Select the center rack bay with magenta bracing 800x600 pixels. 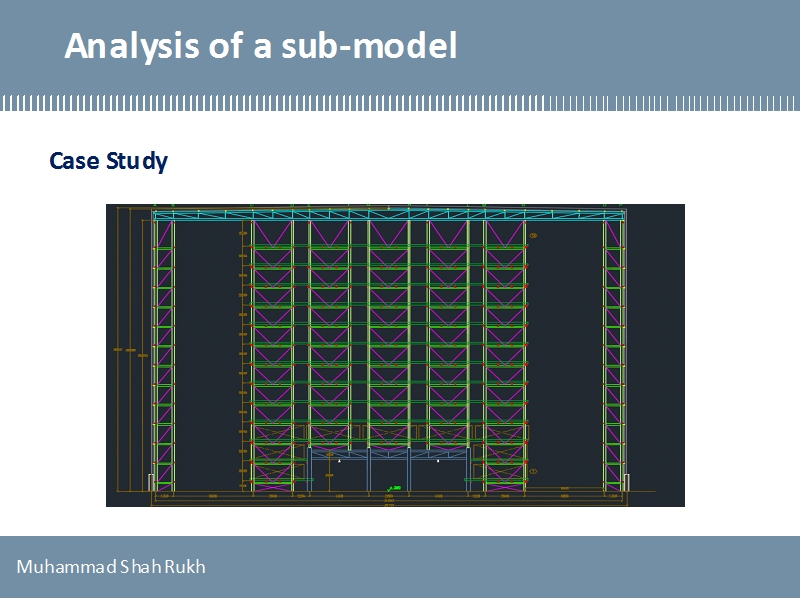[388, 330]
